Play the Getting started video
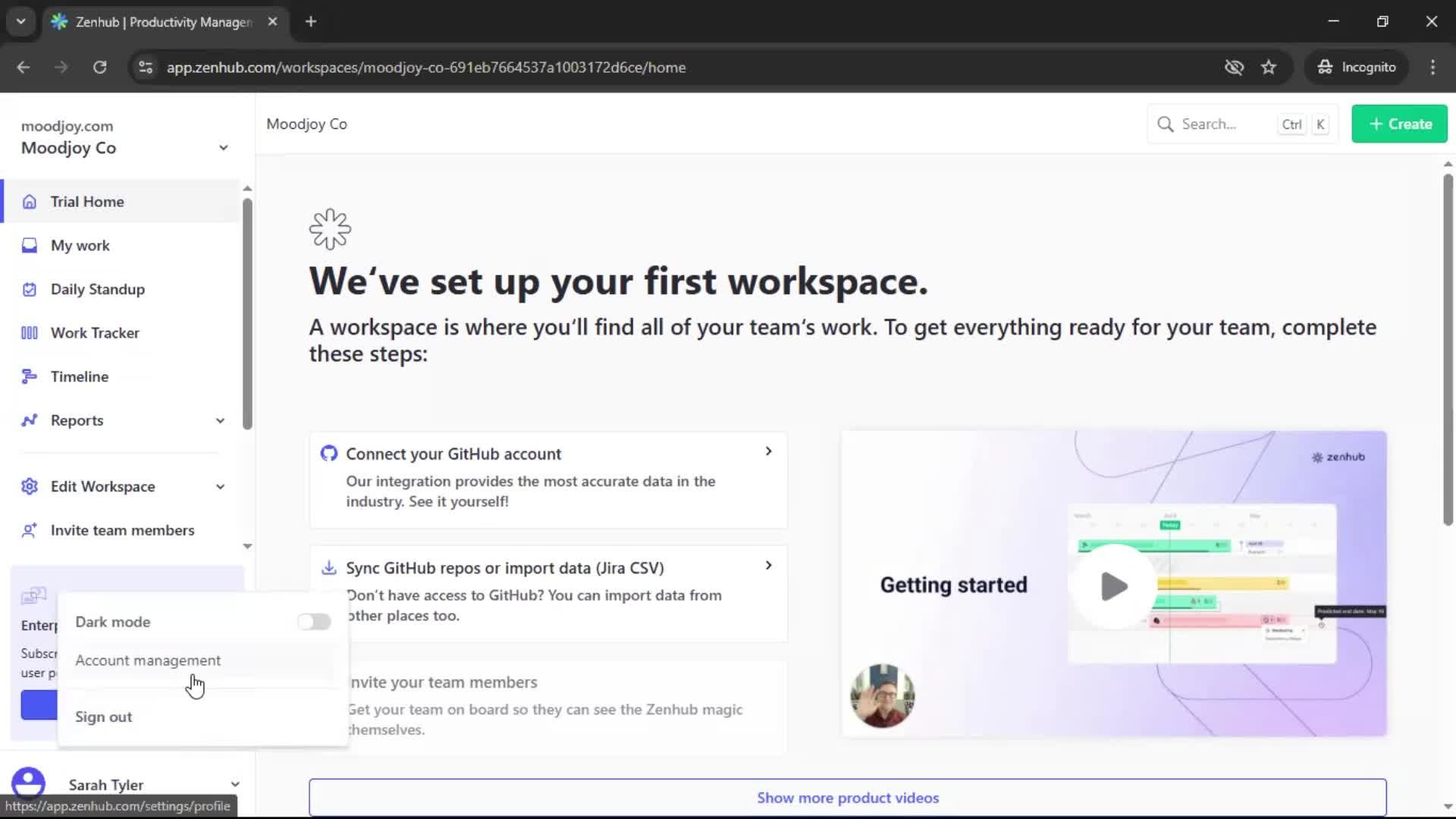 pyautogui.click(x=1112, y=585)
